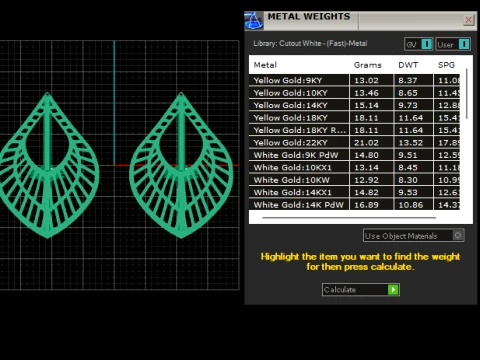Screen dimensions: 480x360
Task: Click the 21.02 grams value
Action: point(366,143)
